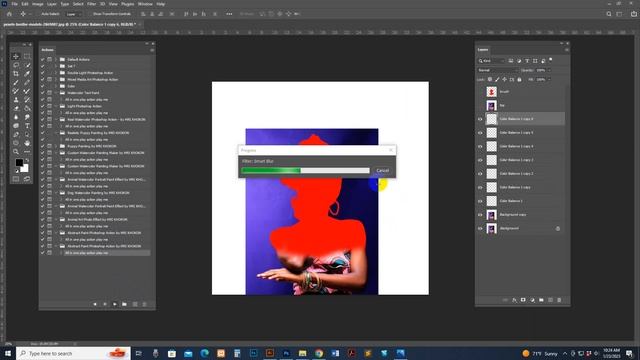Expand the Default Actions set
Screen dimensions: 640x360
coord(56,60)
